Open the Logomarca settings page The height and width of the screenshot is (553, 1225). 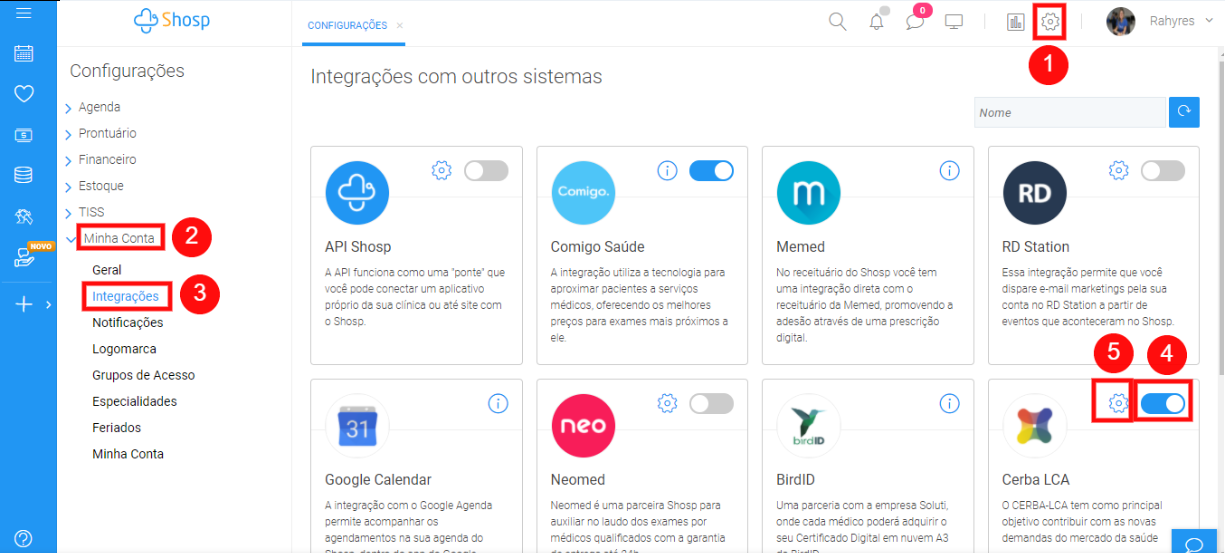(124, 349)
